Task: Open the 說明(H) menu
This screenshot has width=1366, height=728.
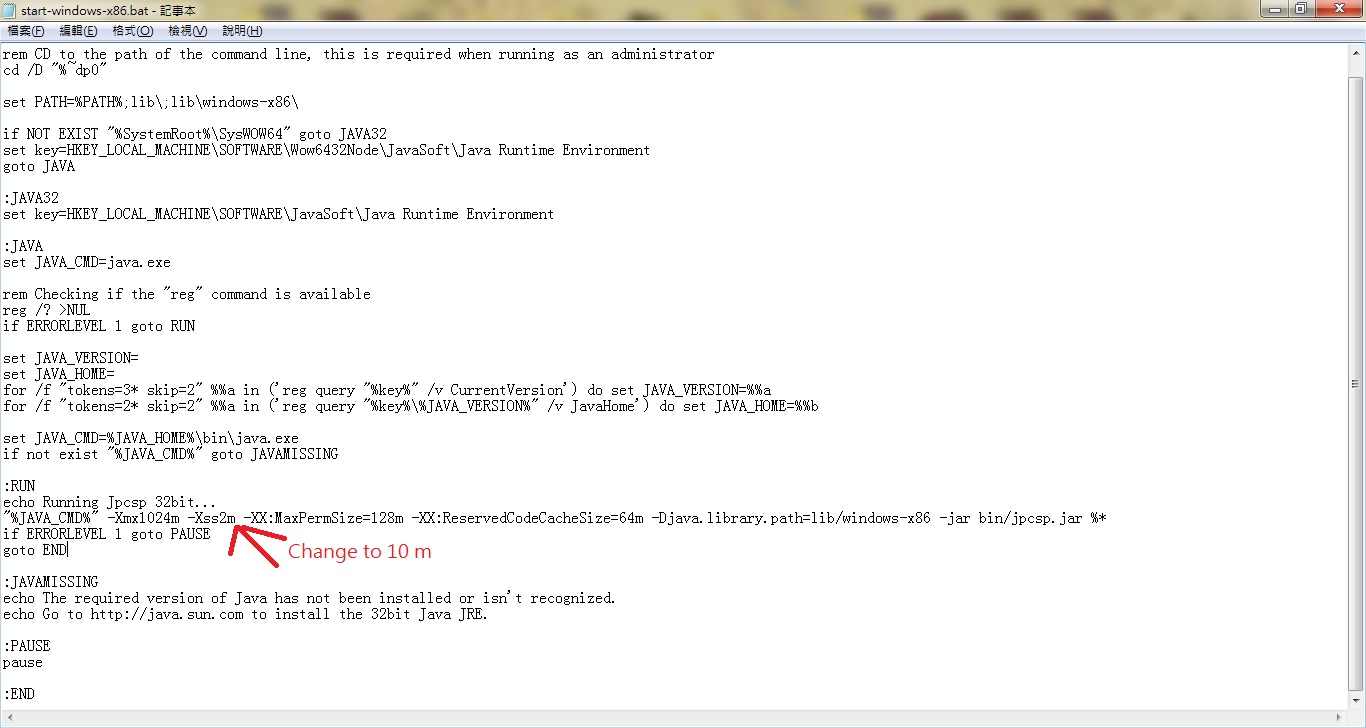Action: [242, 31]
